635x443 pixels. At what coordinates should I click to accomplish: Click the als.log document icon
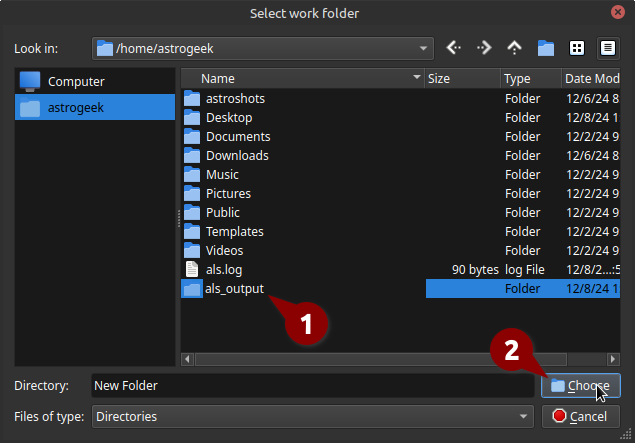coord(192,270)
